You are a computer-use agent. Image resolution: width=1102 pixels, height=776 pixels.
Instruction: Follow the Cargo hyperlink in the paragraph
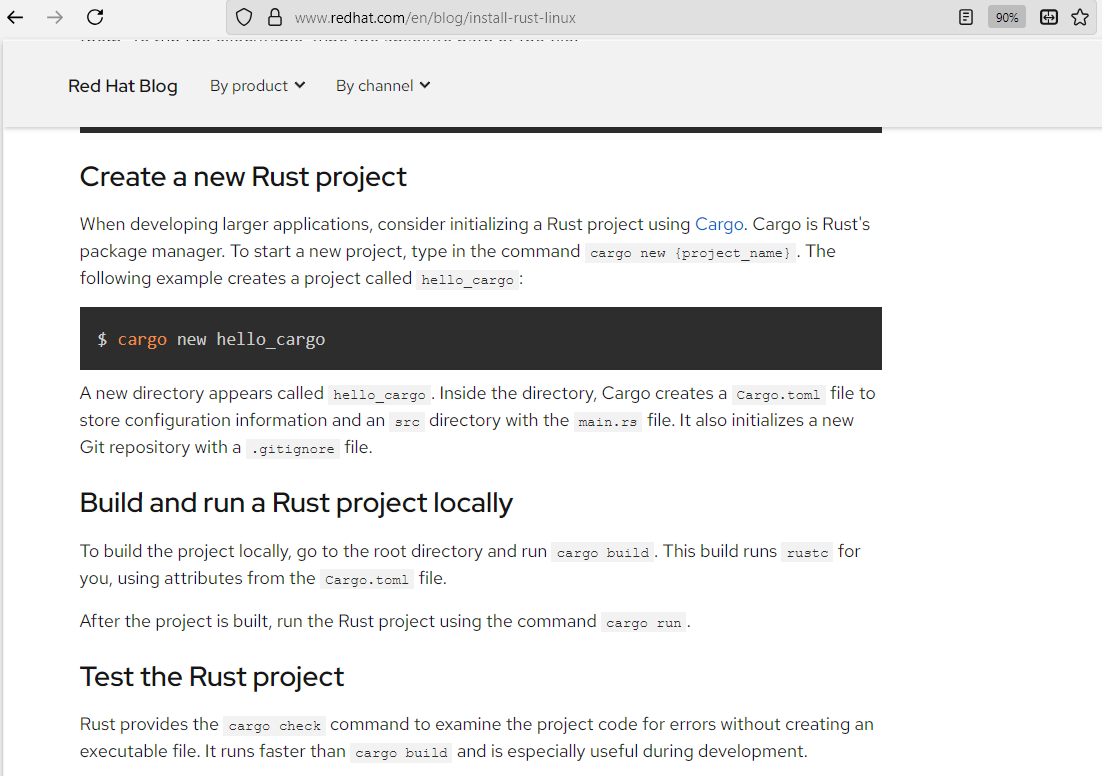pos(719,224)
